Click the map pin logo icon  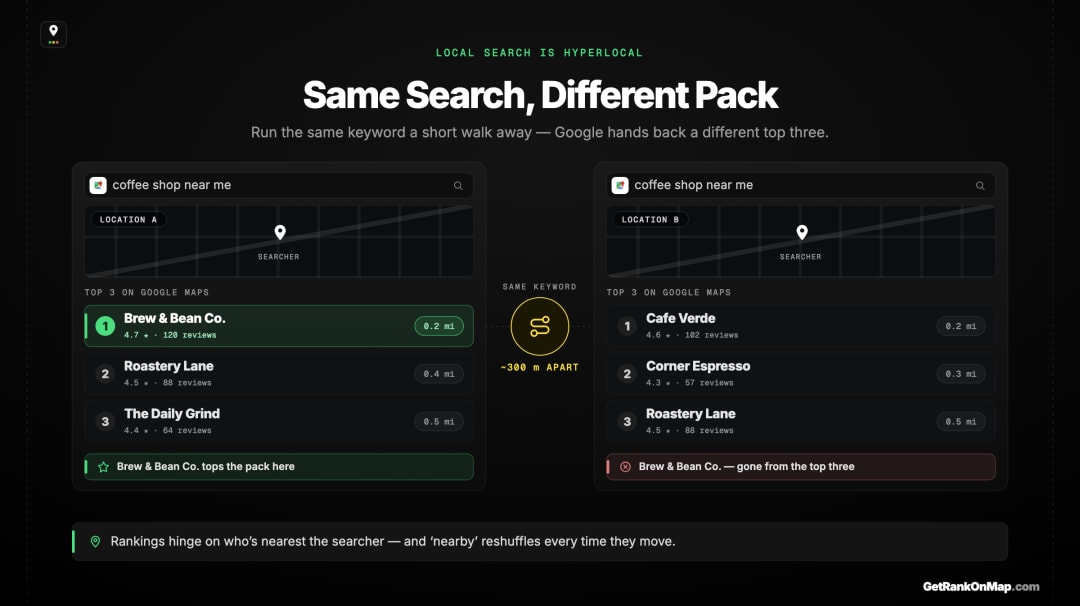pyautogui.click(x=53, y=34)
